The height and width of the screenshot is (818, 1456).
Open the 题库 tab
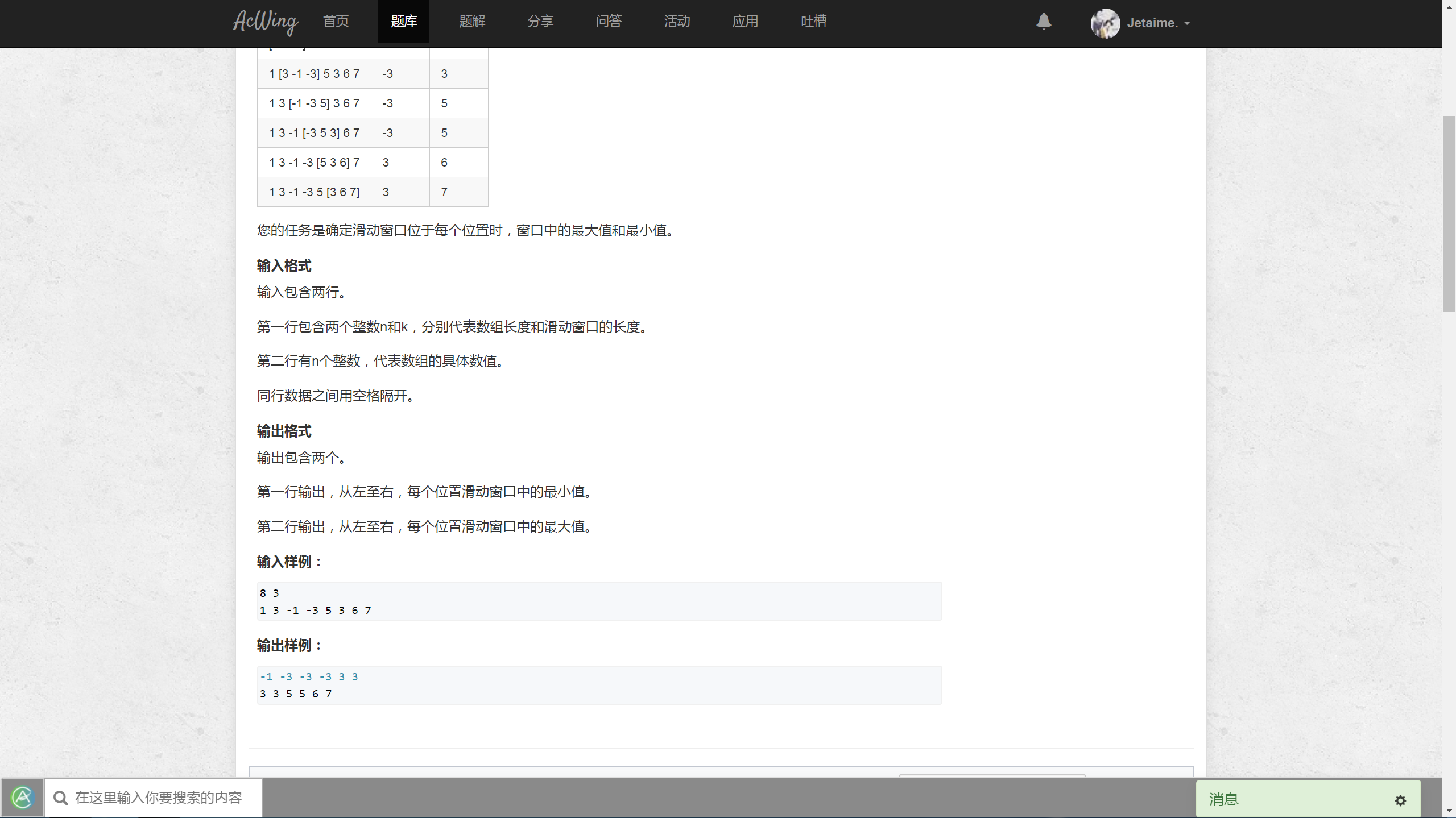[x=404, y=22]
